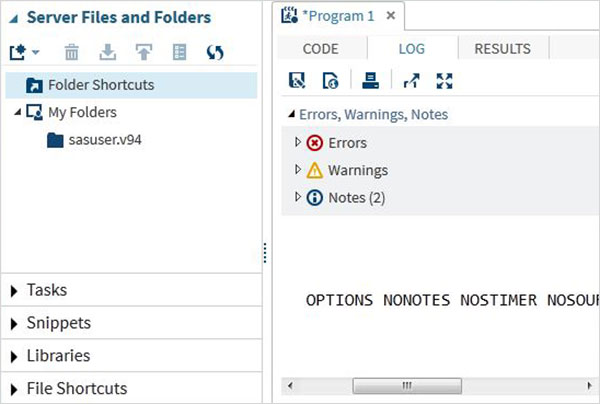Open the Properties icon in files toolbar

[x=179, y=51]
